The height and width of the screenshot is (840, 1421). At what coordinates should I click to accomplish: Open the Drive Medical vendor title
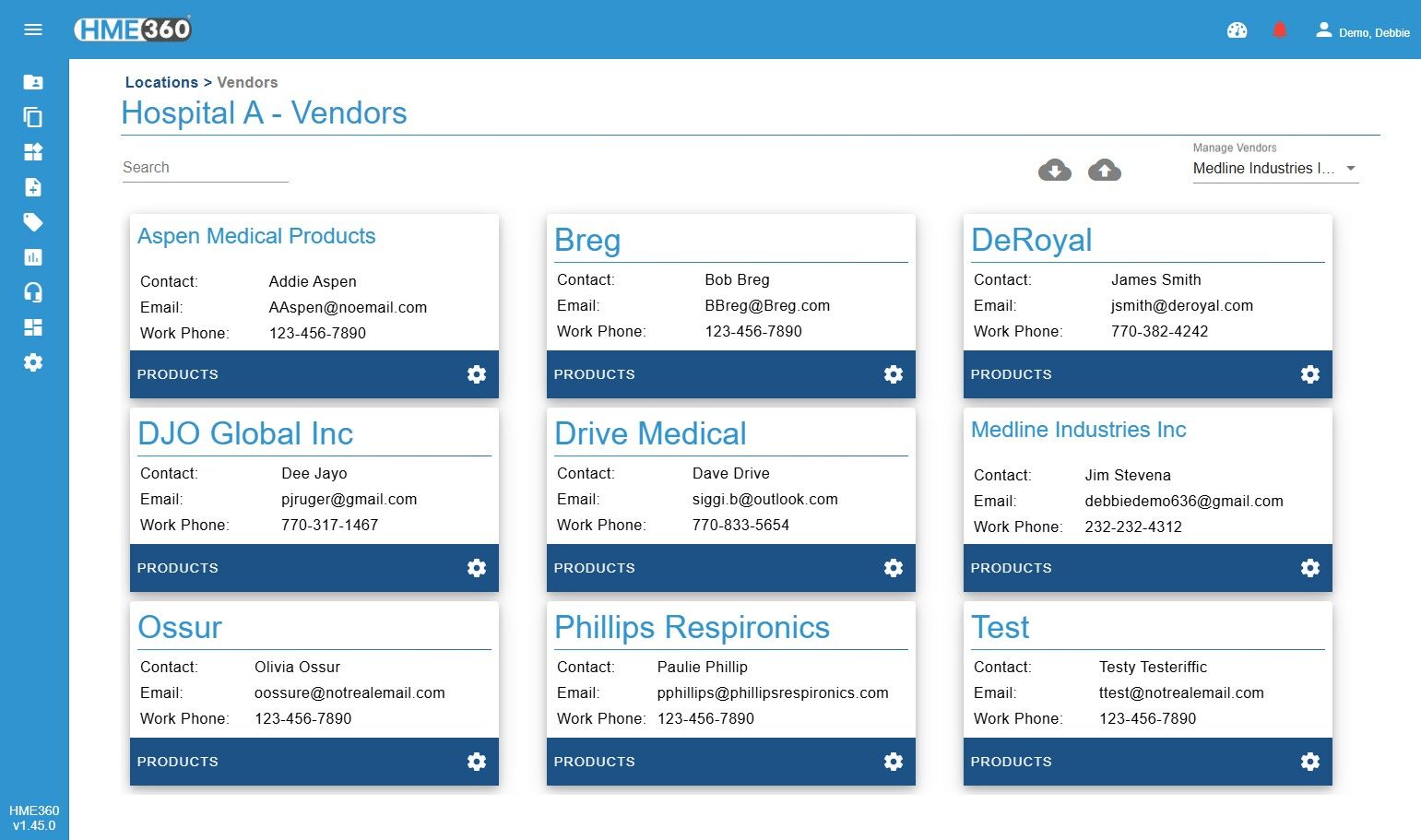650,433
